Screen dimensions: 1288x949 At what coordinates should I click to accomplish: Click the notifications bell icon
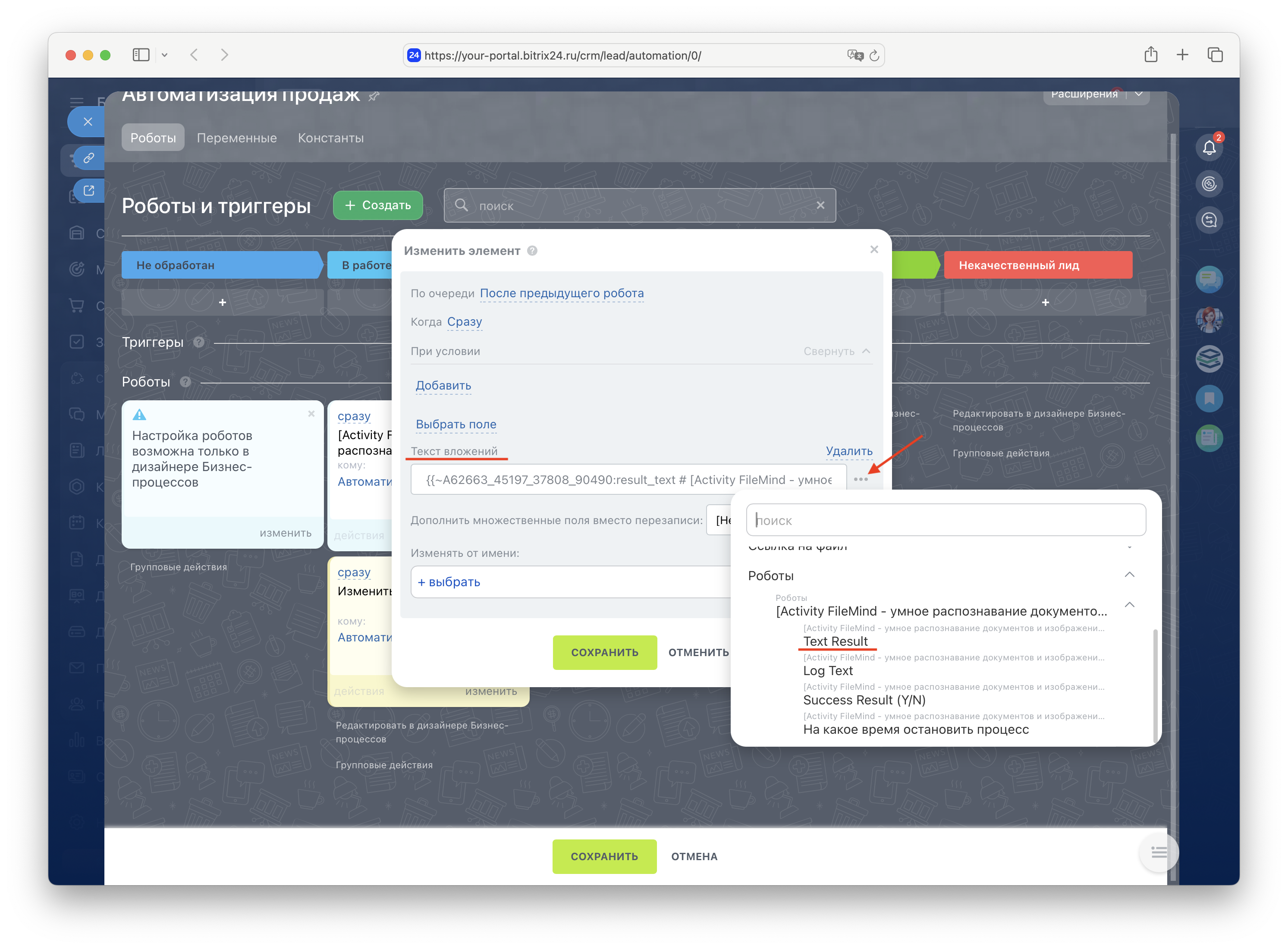1209,148
